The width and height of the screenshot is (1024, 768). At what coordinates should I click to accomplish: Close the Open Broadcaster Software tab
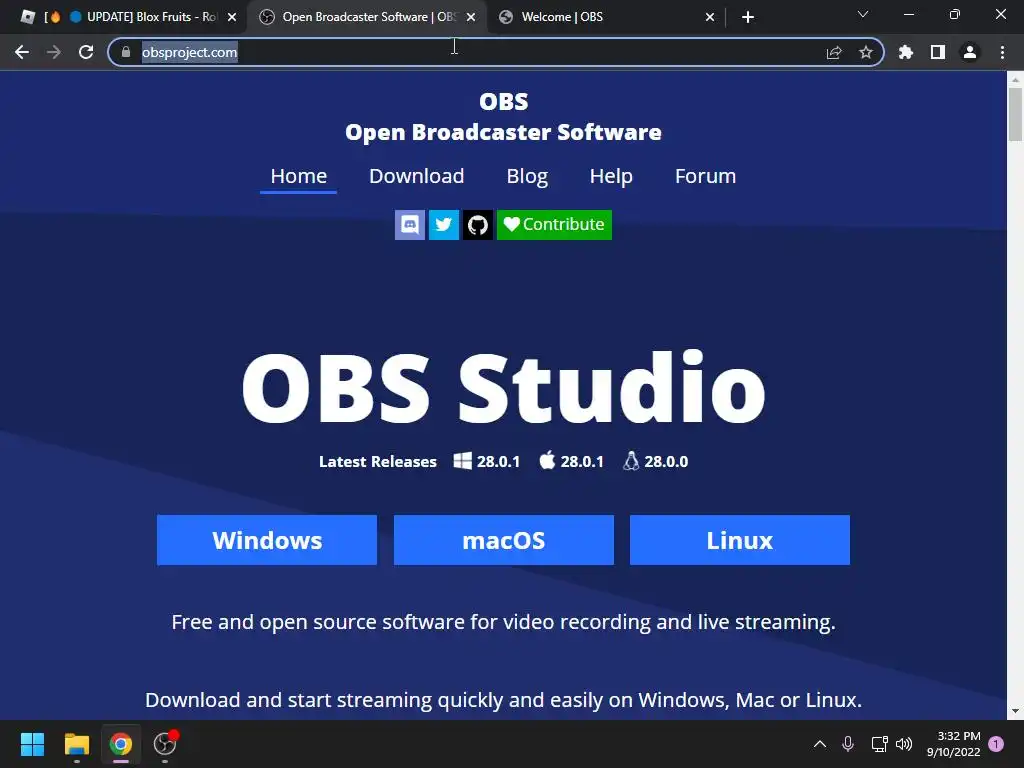471,17
